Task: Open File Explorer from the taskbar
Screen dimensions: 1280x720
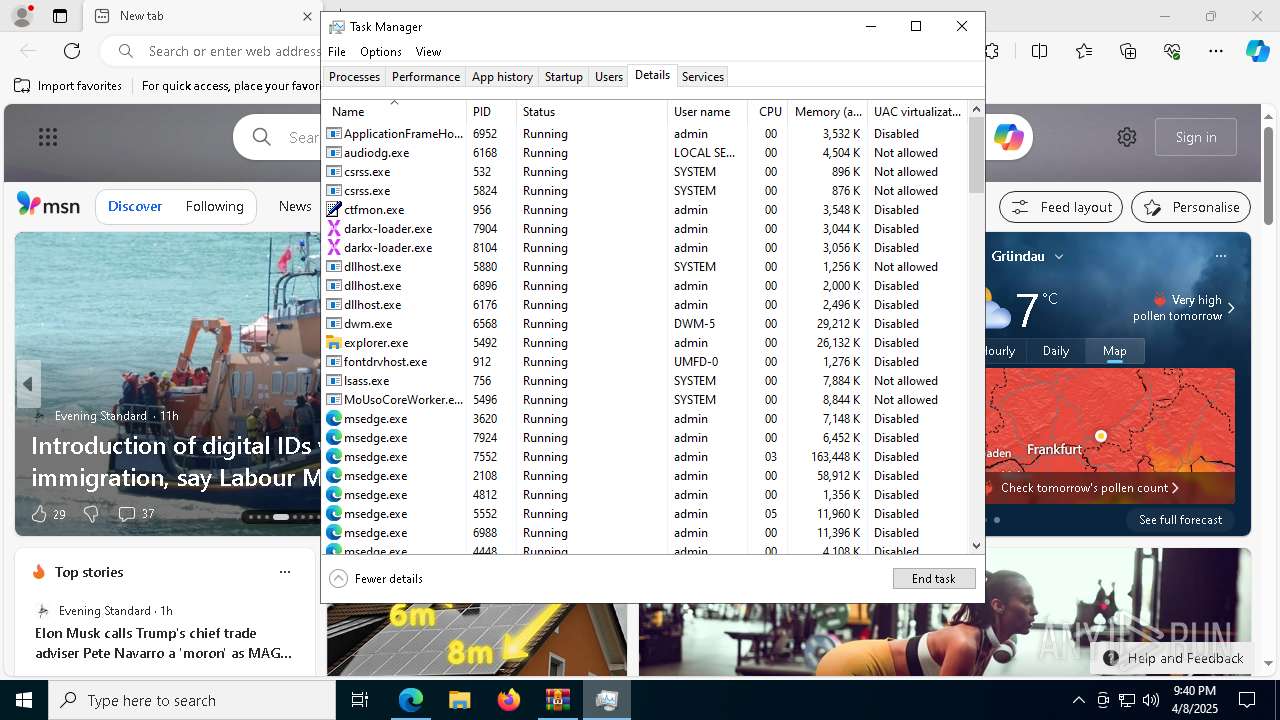Action: tap(459, 700)
